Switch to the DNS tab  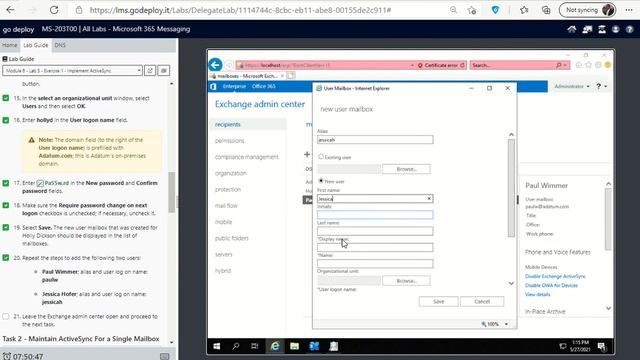click(x=60, y=45)
